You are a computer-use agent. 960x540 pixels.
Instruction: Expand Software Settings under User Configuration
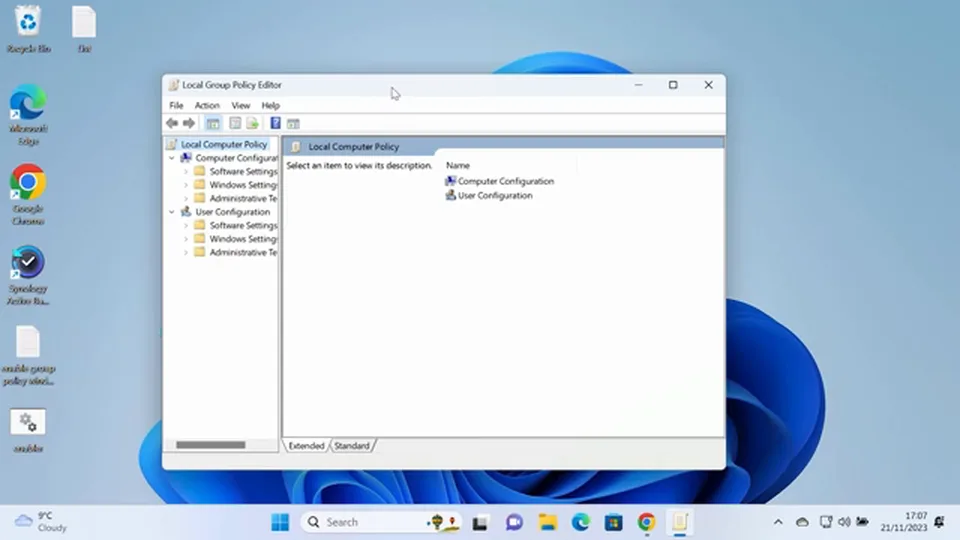(x=186, y=225)
